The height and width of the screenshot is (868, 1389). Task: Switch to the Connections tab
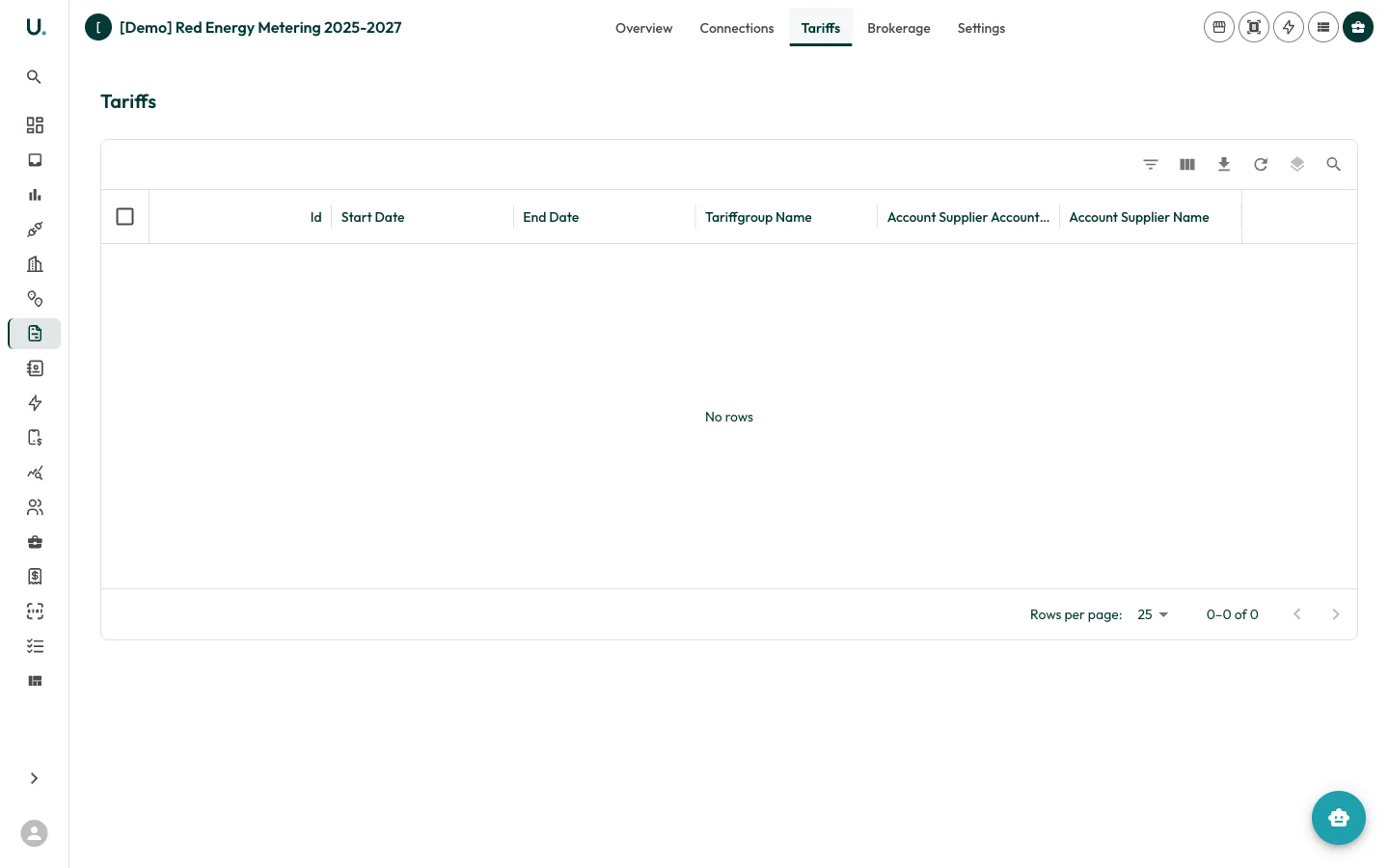point(737,28)
